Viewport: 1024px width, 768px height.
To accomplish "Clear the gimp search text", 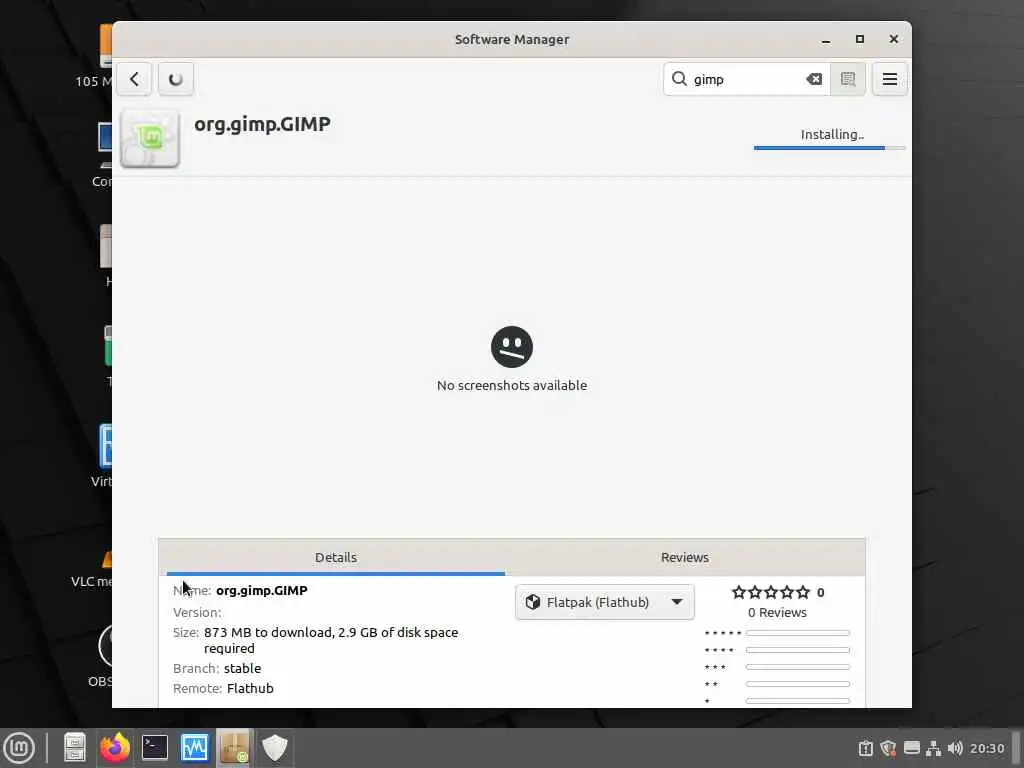I will click(814, 79).
